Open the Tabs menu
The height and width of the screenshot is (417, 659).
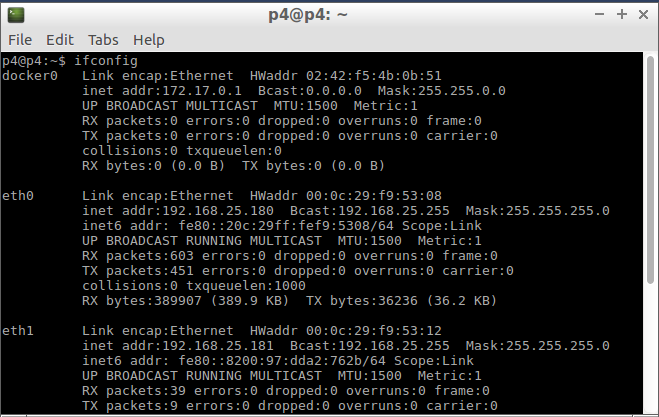tap(103, 40)
